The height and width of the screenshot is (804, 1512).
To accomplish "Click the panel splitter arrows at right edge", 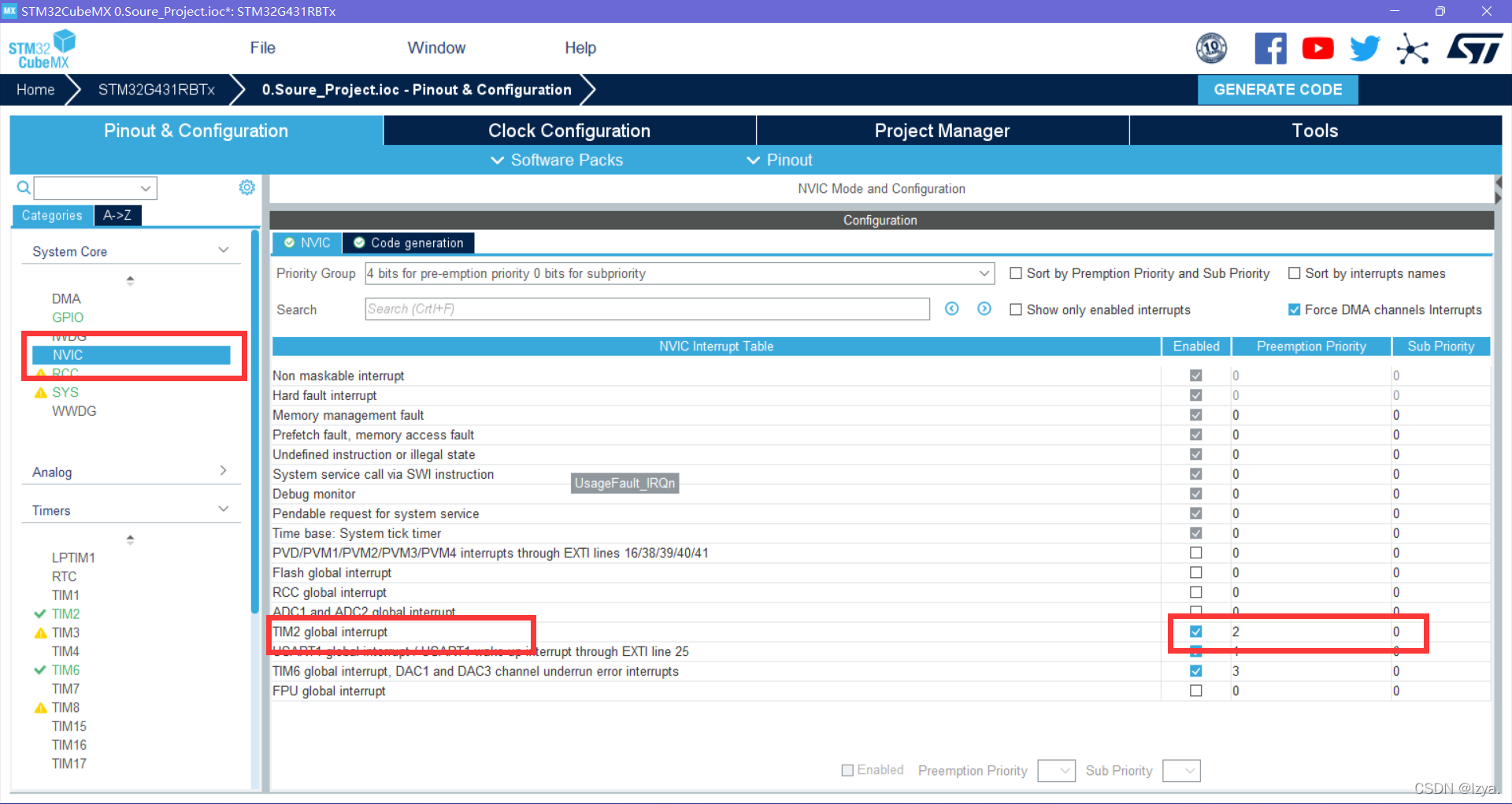I will pos(1499,190).
